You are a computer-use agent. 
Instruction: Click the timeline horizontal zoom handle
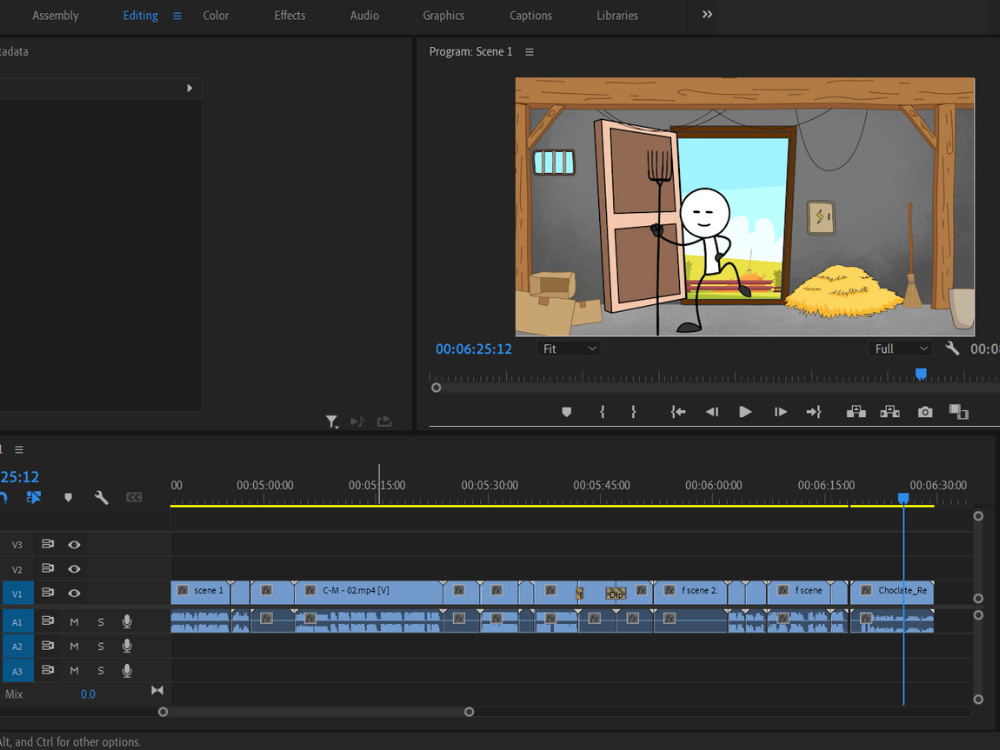coord(469,712)
